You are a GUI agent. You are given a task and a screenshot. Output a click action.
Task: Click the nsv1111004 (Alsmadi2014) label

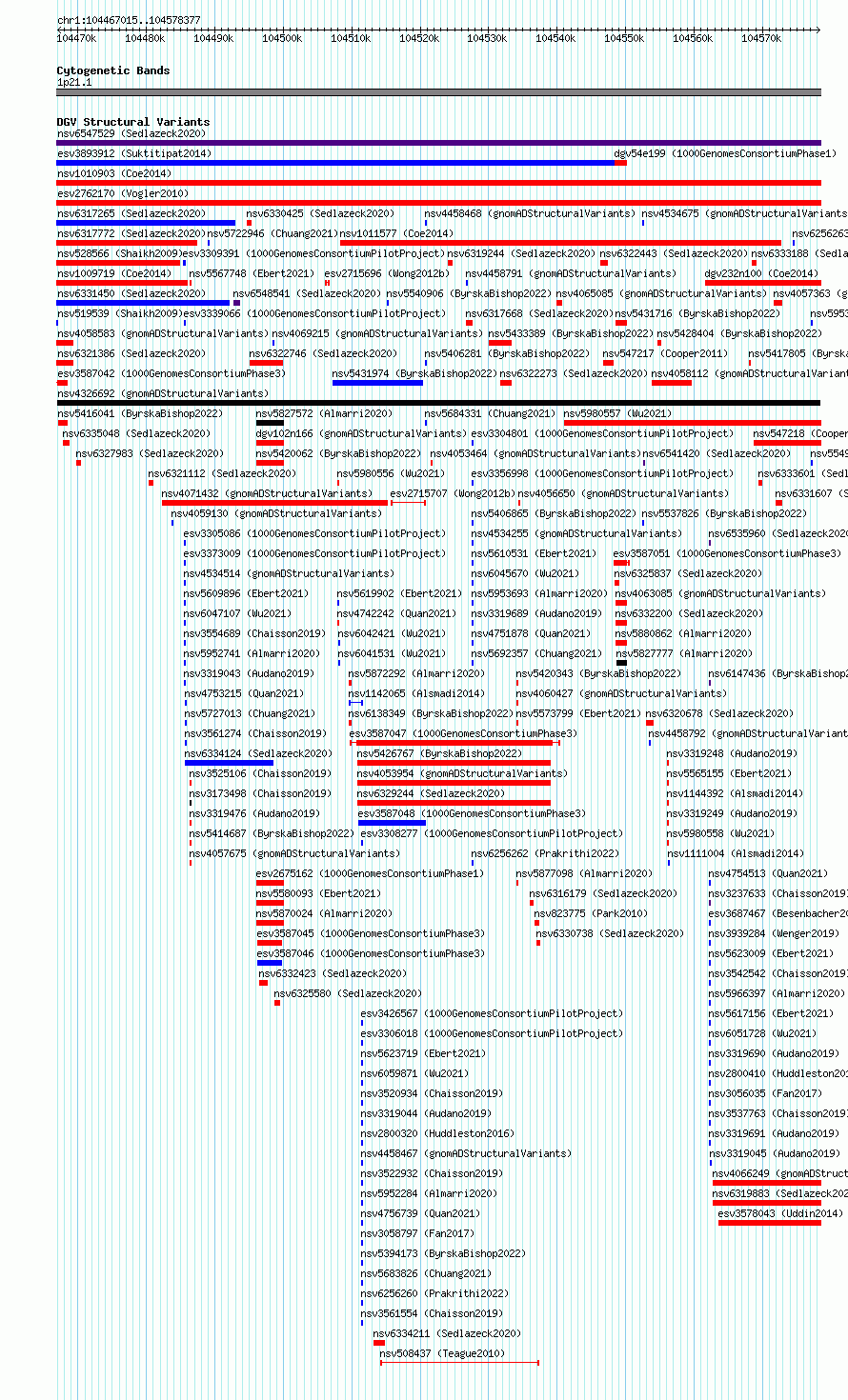[735, 854]
